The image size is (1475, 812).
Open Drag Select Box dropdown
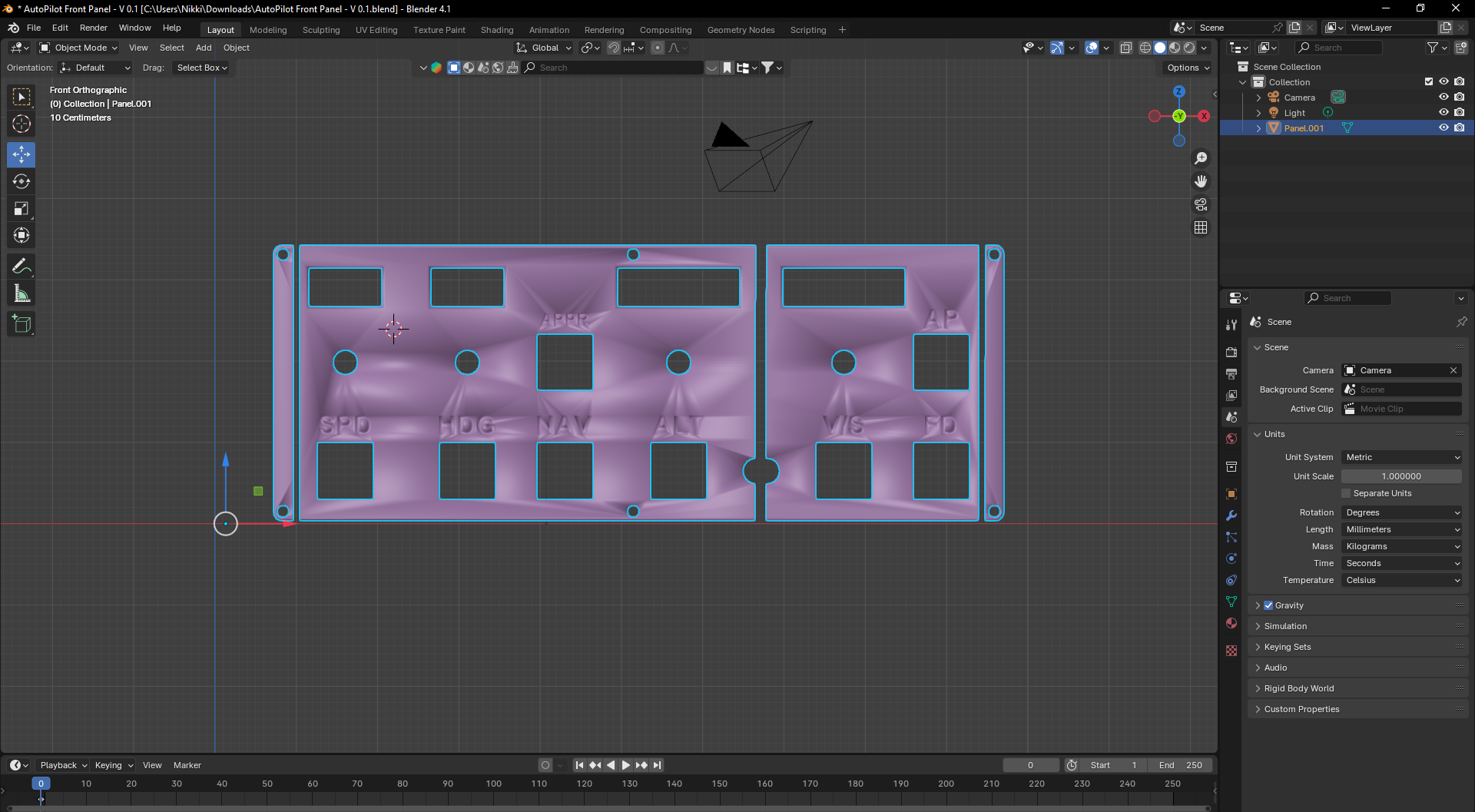point(201,68)
